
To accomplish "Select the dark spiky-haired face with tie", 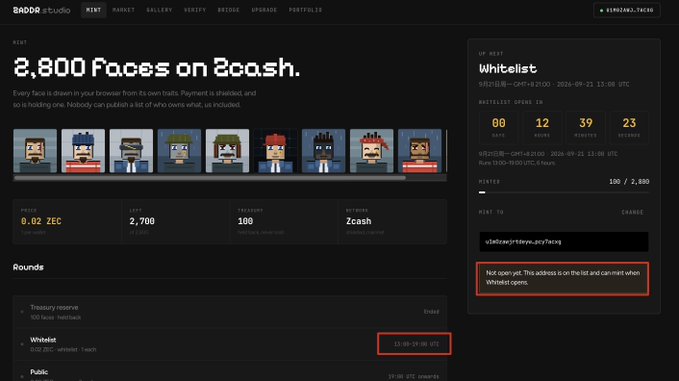I will click(323, 151).
